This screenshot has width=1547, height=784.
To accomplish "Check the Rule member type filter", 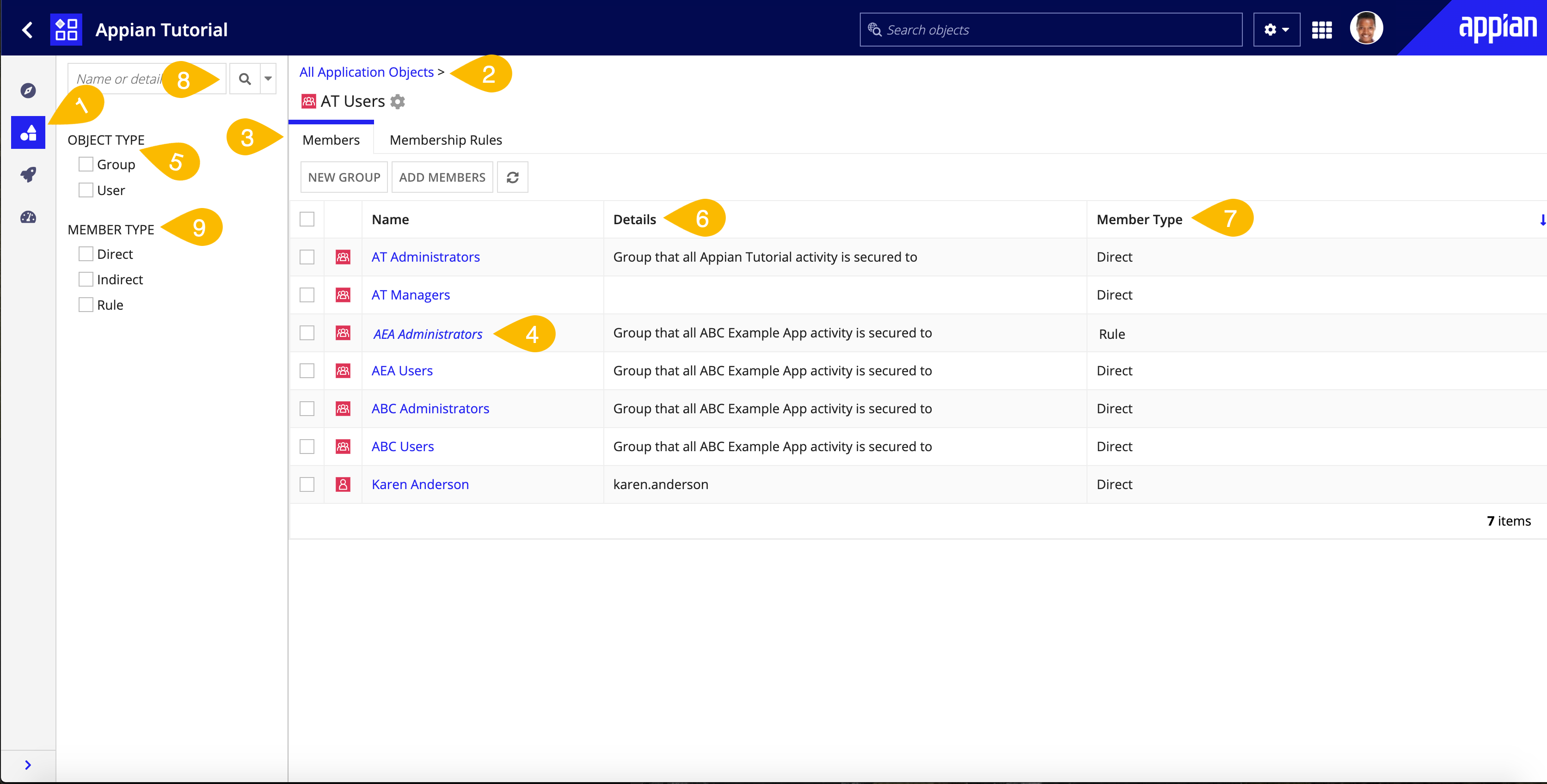I will pyautogui.click(x=86, y=304).
